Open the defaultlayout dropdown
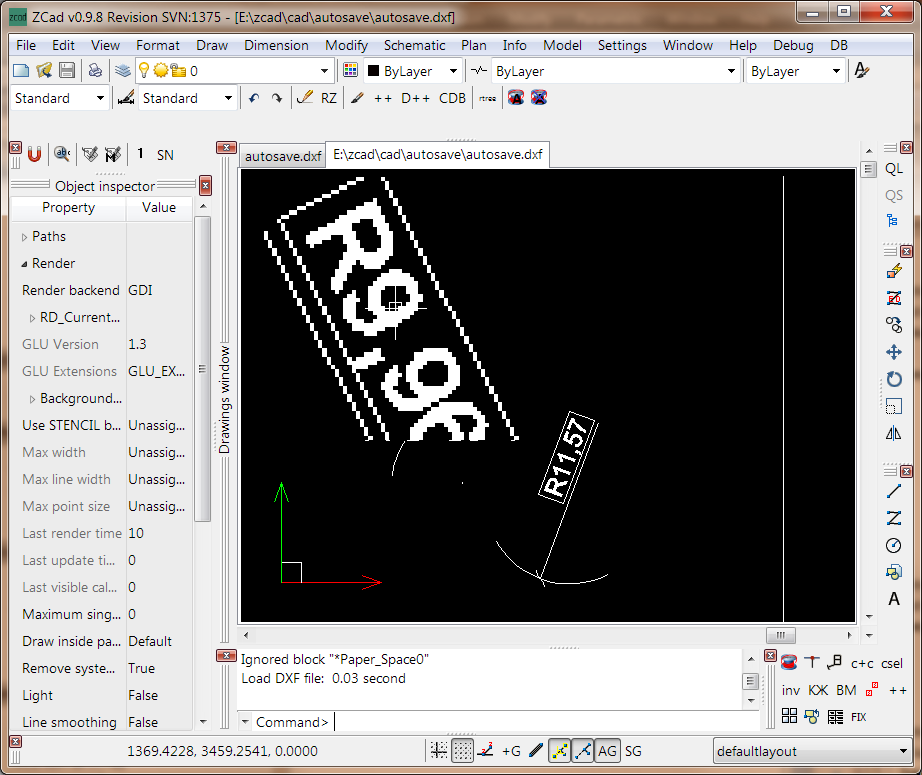This screenshot has width=922, height=775. coord(810,751)
